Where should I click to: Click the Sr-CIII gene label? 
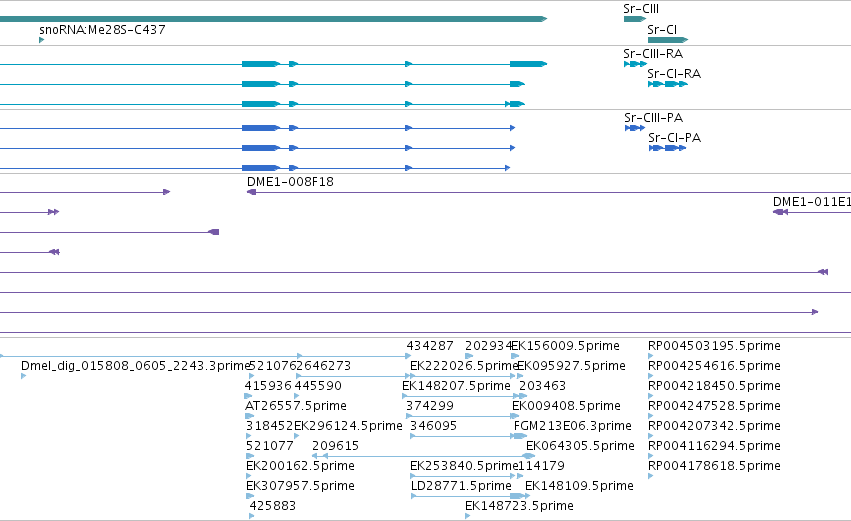(641, 9)
